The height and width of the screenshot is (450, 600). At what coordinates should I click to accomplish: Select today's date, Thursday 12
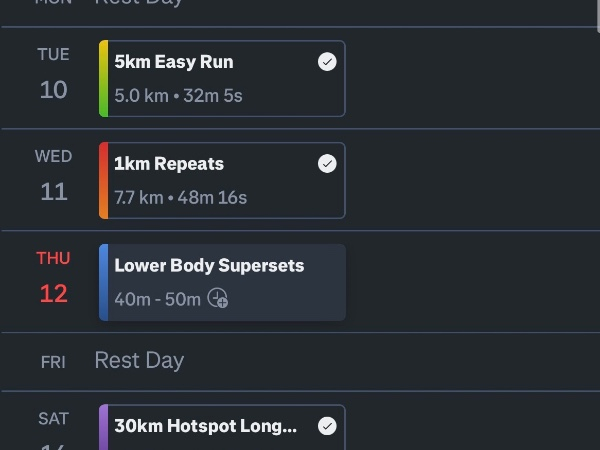pos(54,278)
